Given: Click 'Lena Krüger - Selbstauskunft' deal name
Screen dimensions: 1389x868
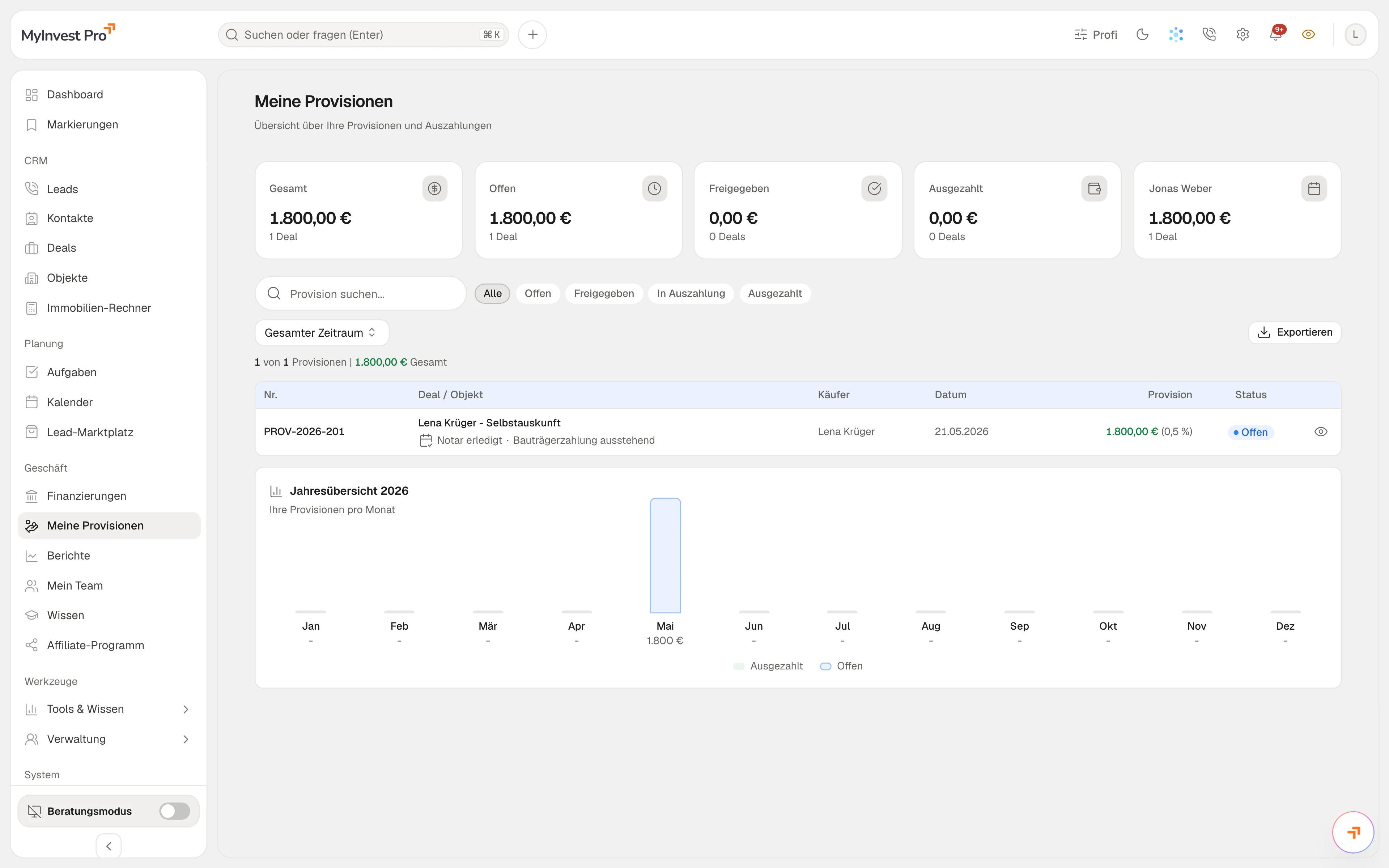Looking at the screenshot, I should point(489,423).
